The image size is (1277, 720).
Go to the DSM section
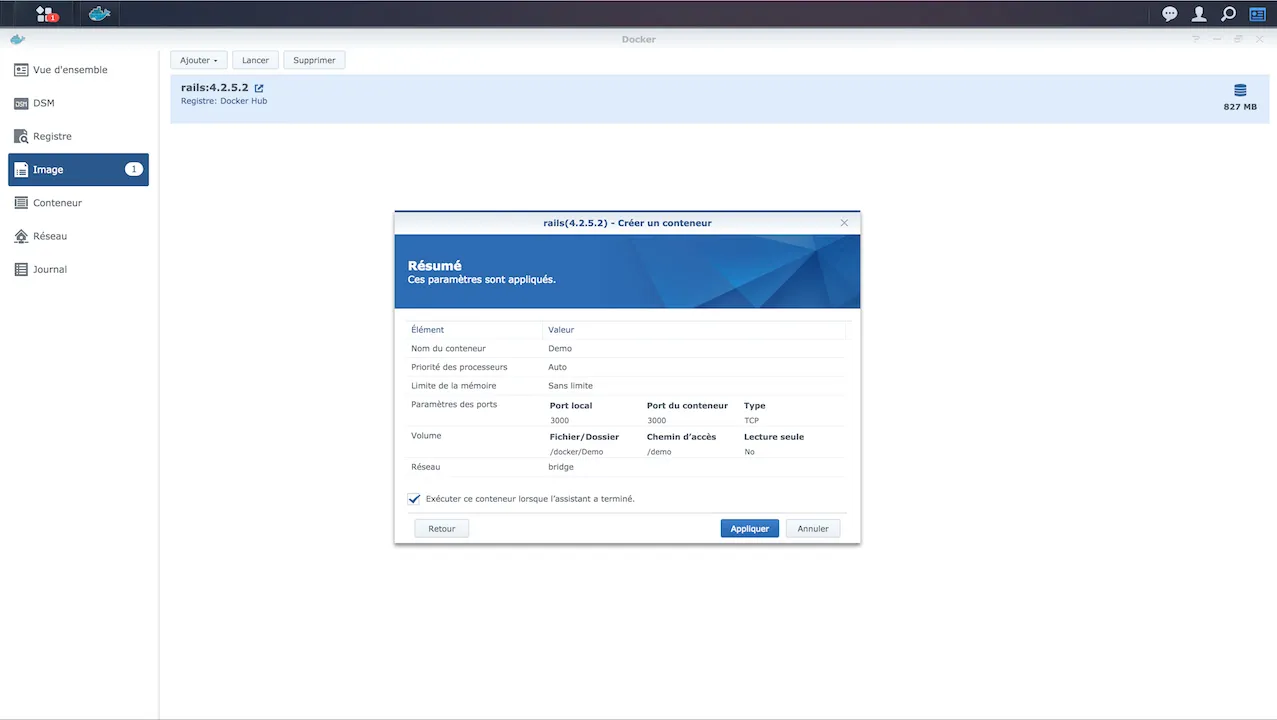click(x=78, y=103)
